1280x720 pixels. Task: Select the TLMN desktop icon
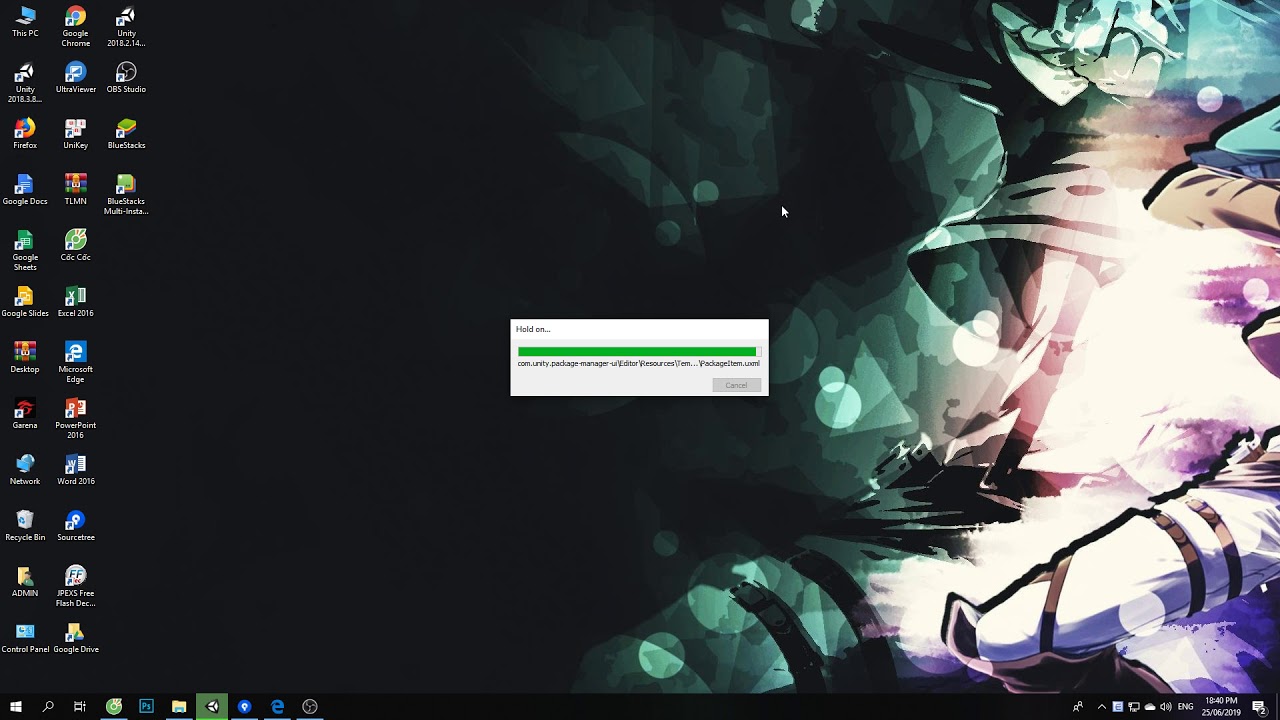click(76, 190)
